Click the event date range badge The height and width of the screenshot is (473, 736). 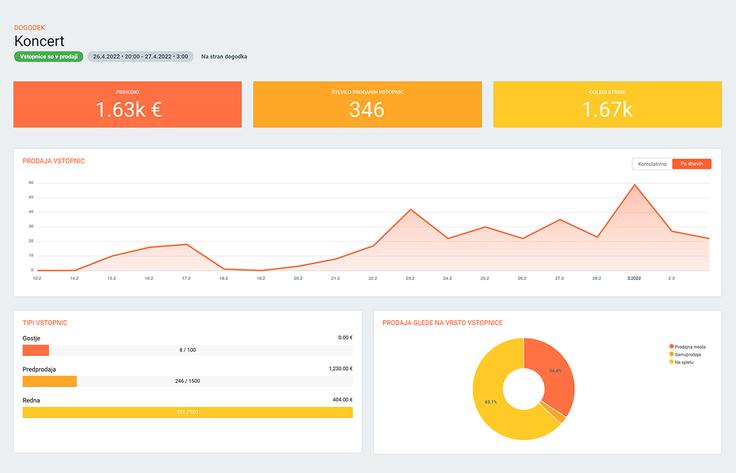tap(140, 57)
